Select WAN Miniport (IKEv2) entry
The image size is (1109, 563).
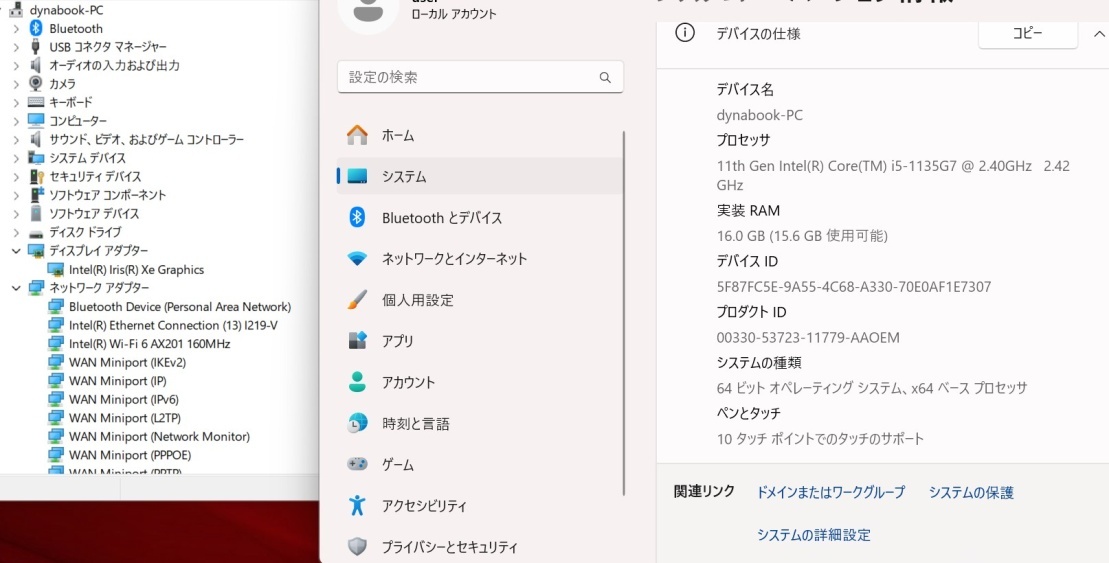[x=127, y=362]
